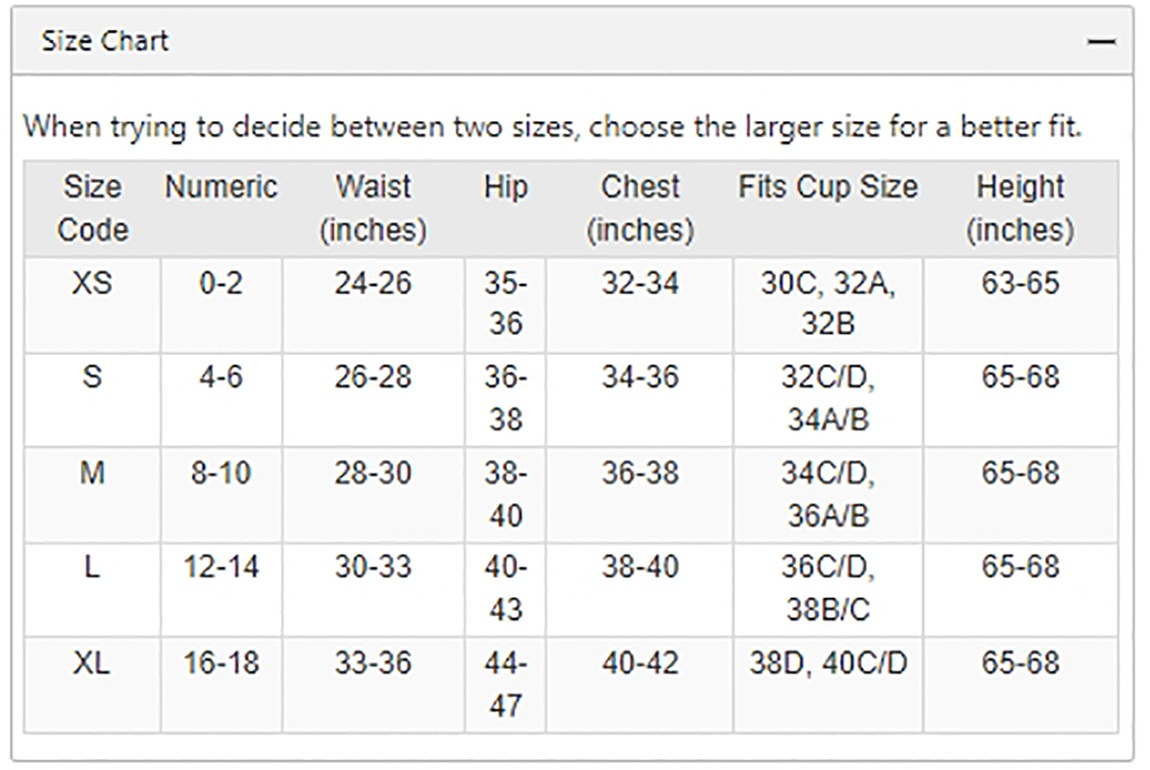Collapse the Size Chart panel minus icon
This screenshot has width=1150, height=770.
pyautogui.click(x=1101, y=42)
